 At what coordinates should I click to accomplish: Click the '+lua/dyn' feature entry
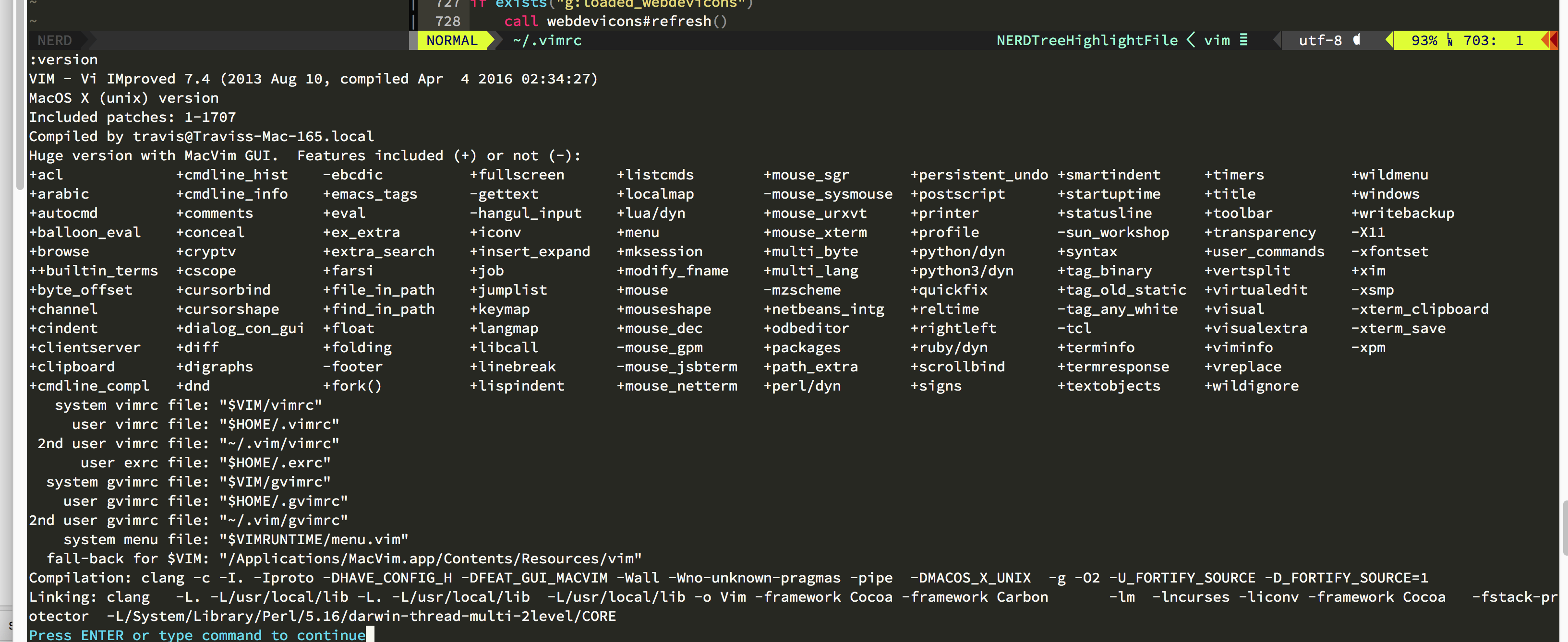click(x=651, y=214)
